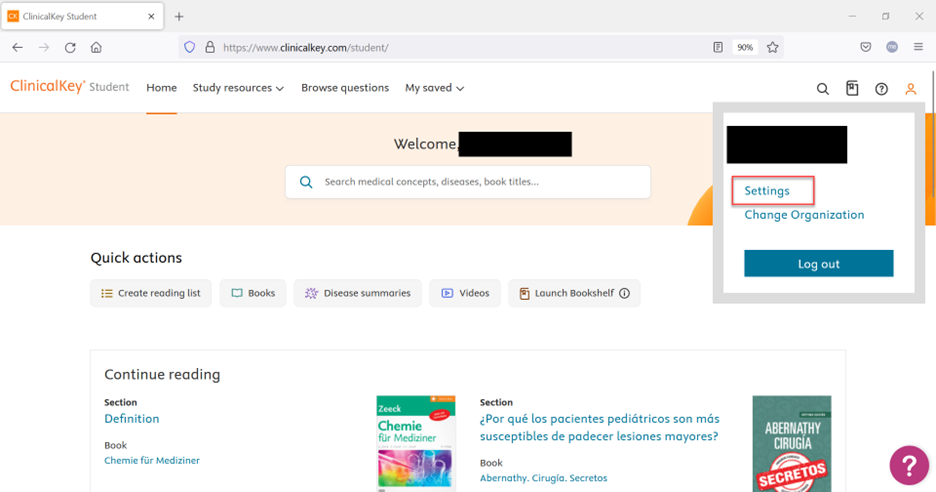Click the browser reload icon
936x492 pixels.
(x=70, y=47)
